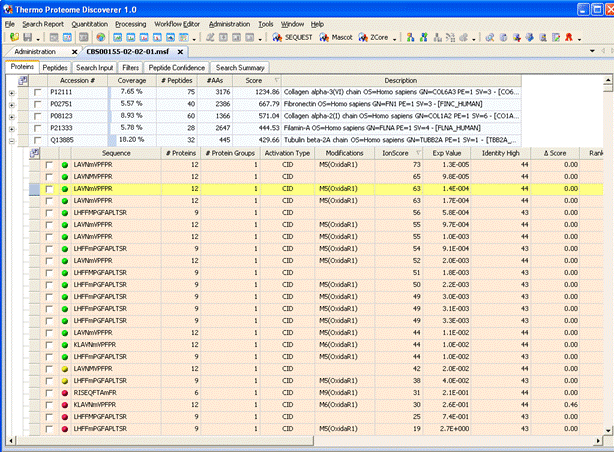Click the Thermo Proteome Discoverer title bar icon
The height and width of the screenshot is (452, 614).
8,9
